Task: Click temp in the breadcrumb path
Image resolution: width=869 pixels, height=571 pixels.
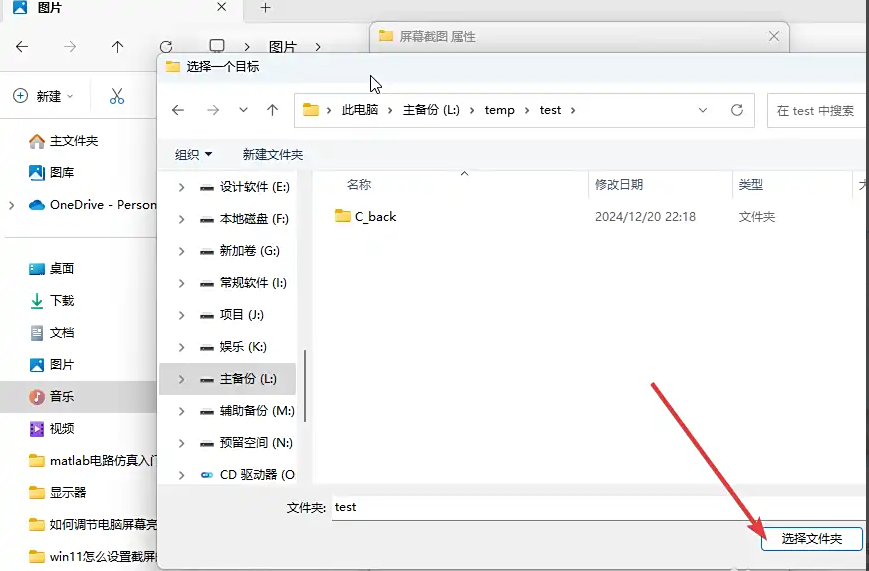Action: pos(499,110)
